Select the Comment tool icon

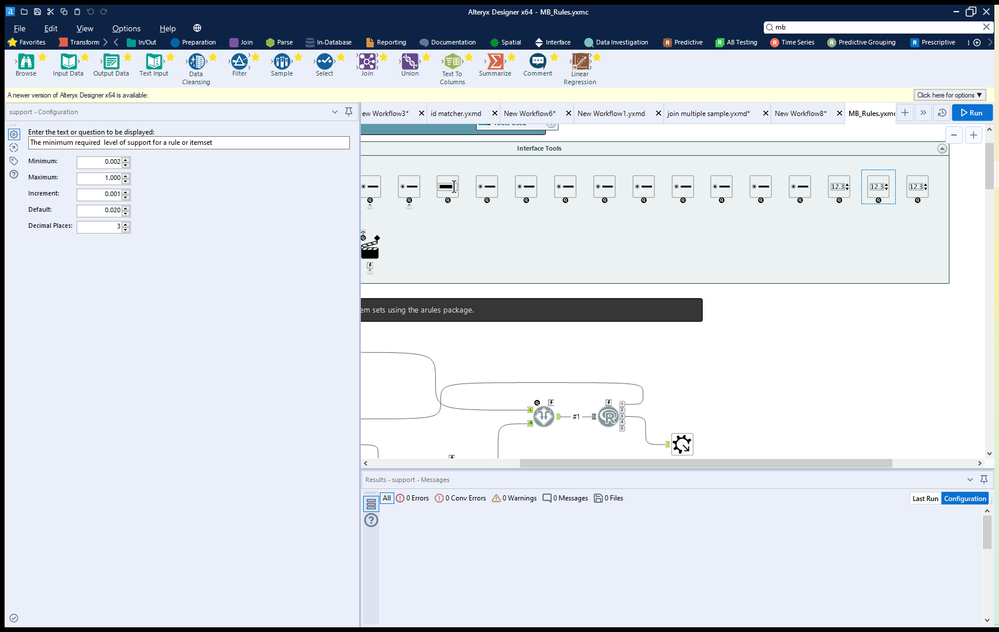tap(538, 61)
